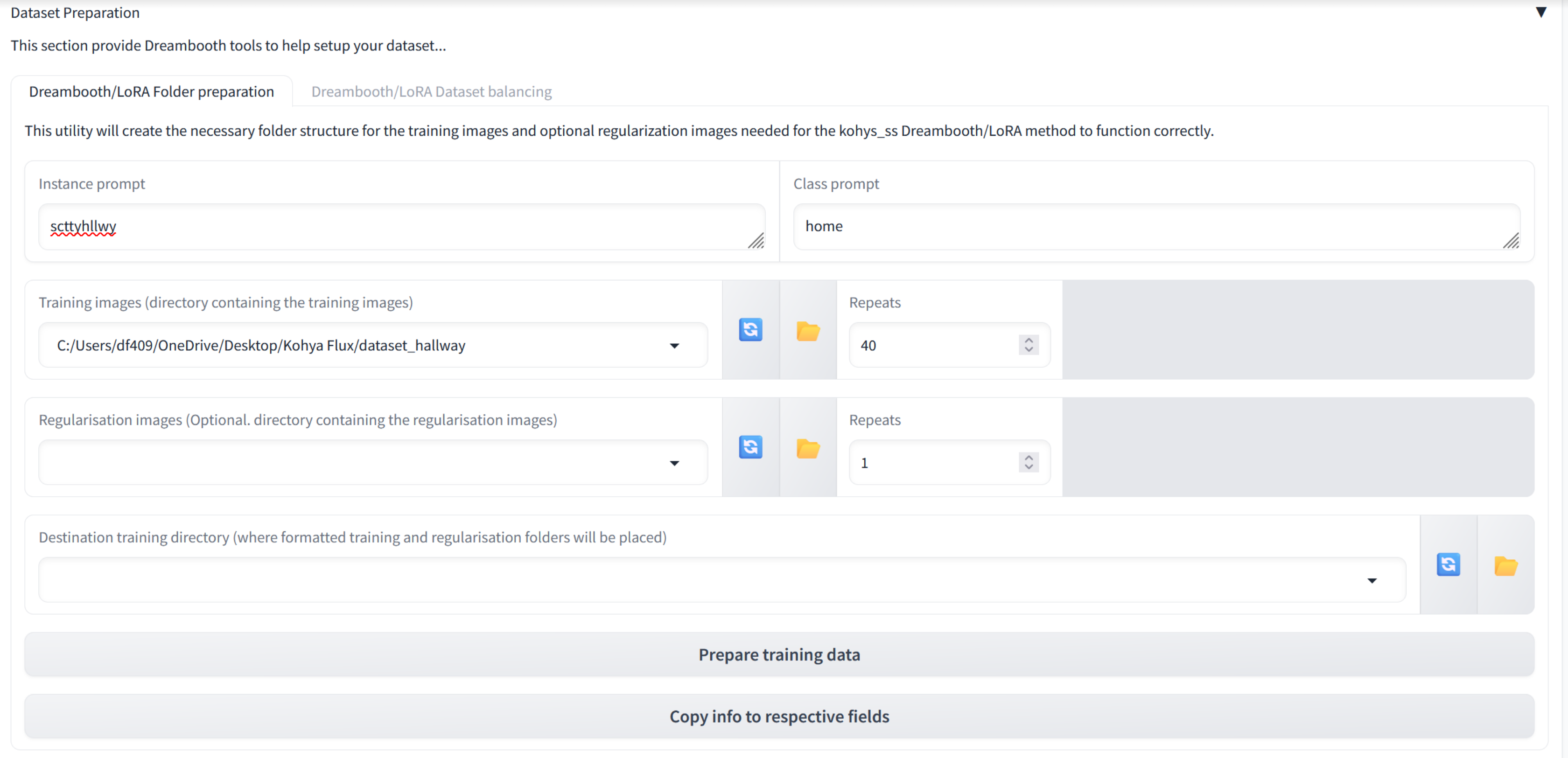
Task: Select Dreambooth/LoRA Folder preparation tab
Action: [x=151, y=91]
